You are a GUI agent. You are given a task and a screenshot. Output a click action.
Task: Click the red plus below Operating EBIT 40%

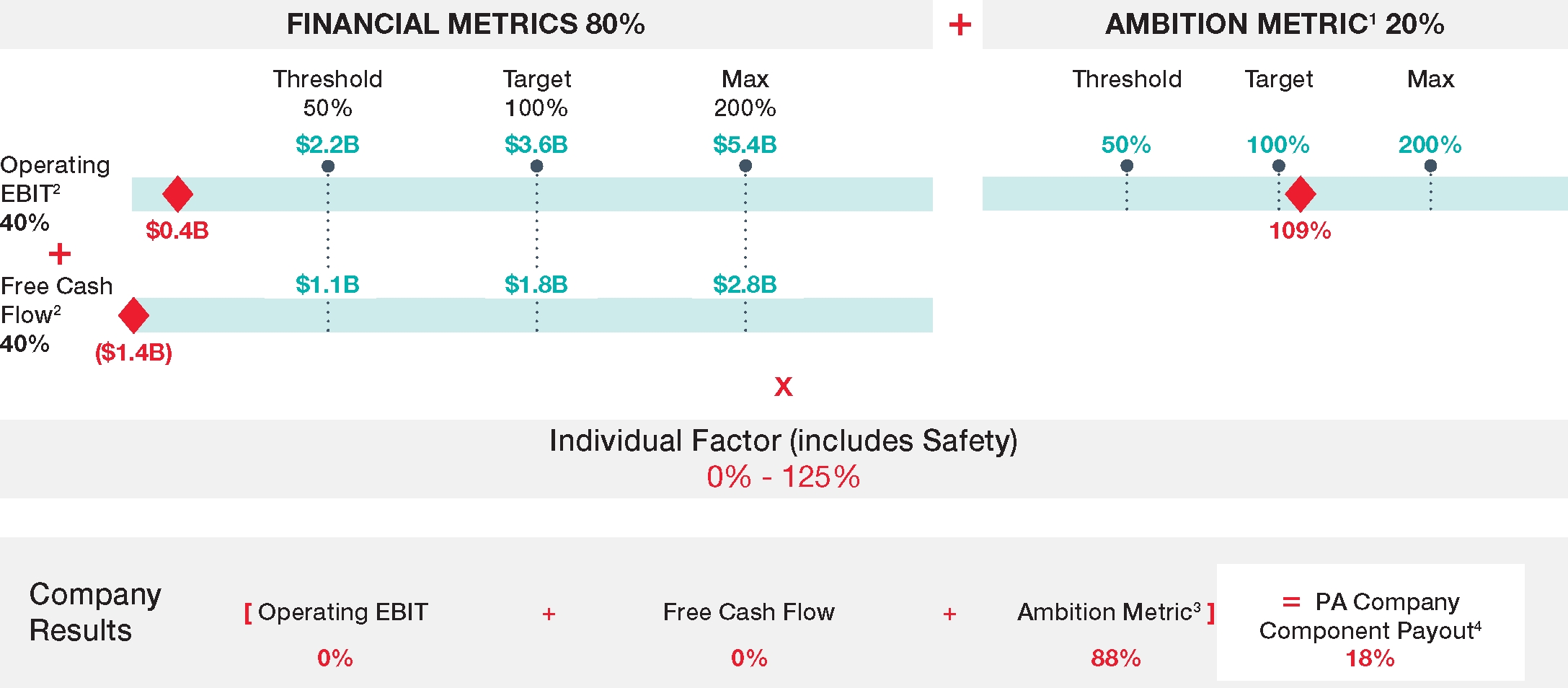[60, 254]
